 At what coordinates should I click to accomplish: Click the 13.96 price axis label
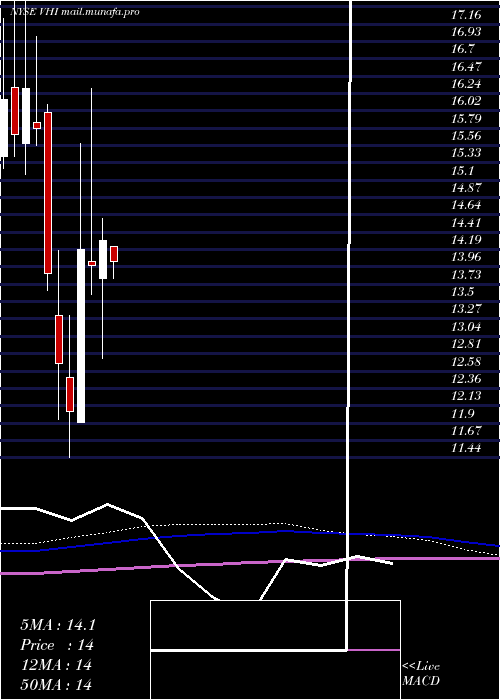[x=466, y=257]
